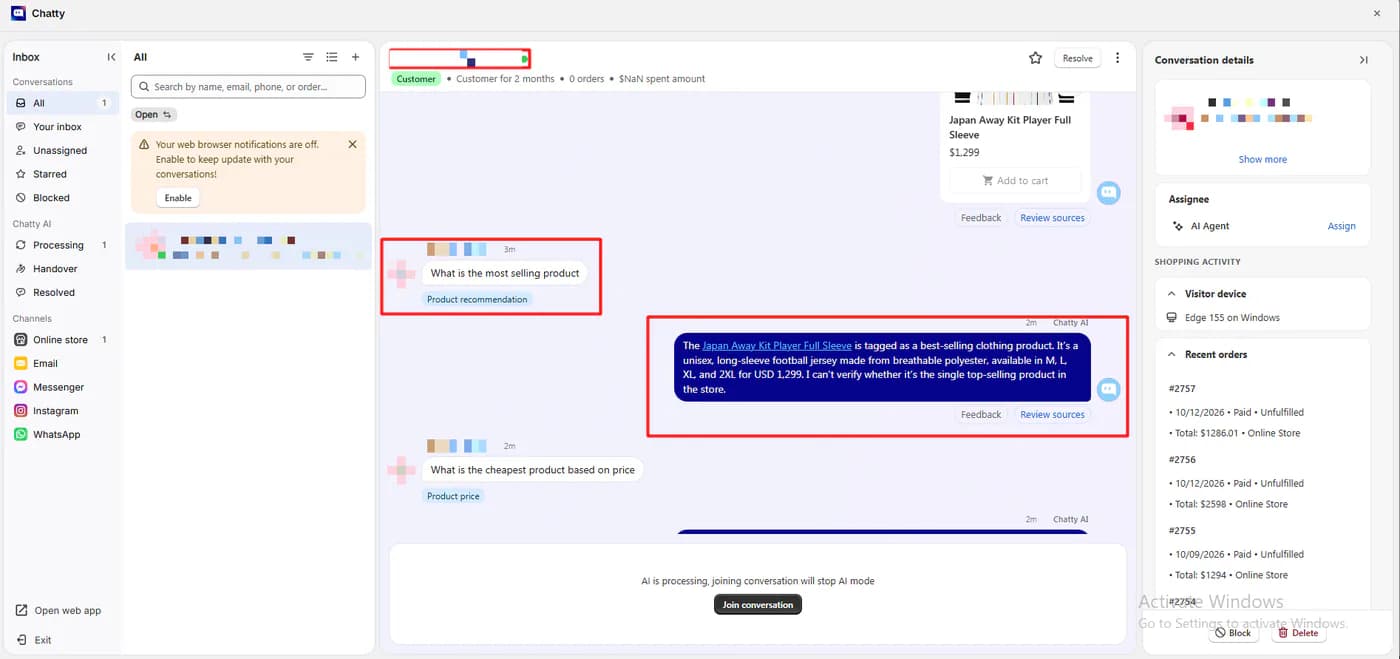Click 'Edge 155 on Windows' device entry

1224,318
